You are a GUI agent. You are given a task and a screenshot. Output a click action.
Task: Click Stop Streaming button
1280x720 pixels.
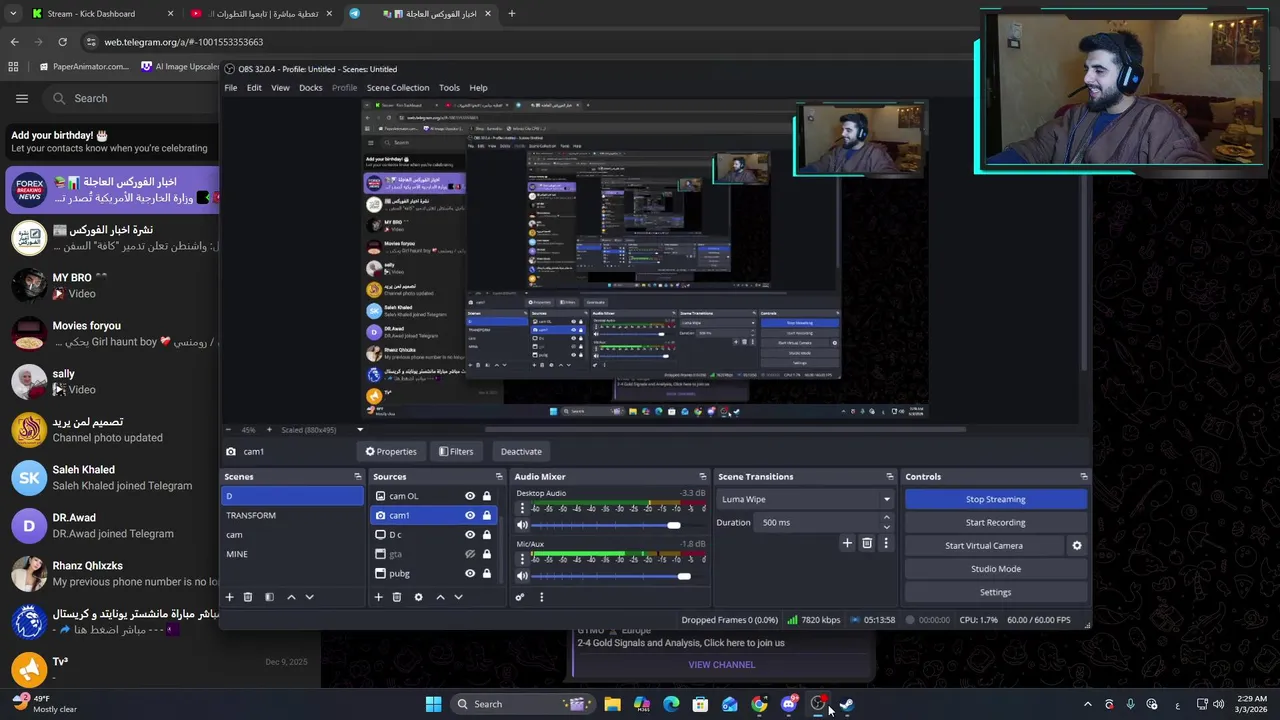click(x=996, y=499)
